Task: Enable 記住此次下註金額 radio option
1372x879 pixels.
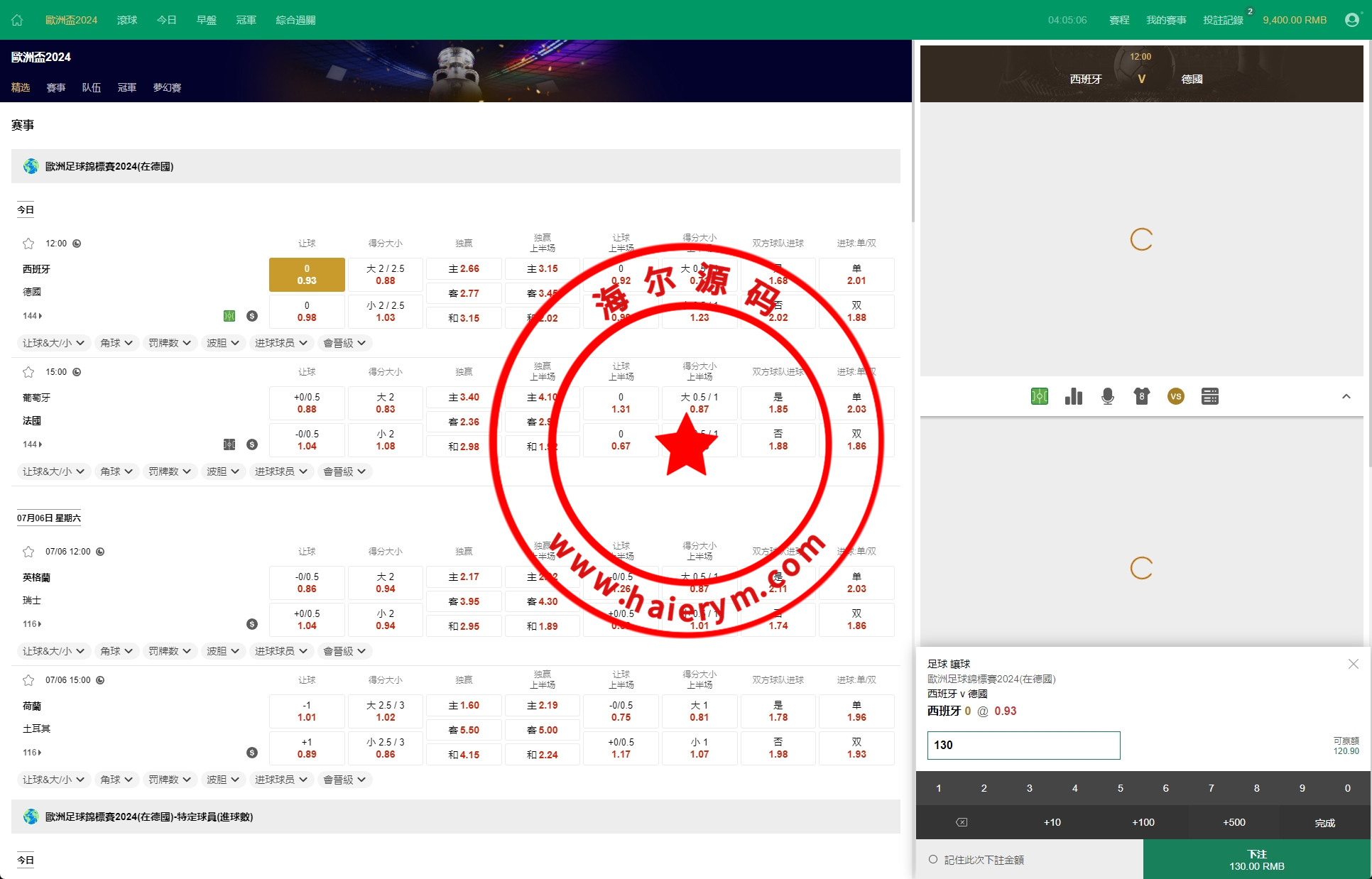Action: point(933,859)
